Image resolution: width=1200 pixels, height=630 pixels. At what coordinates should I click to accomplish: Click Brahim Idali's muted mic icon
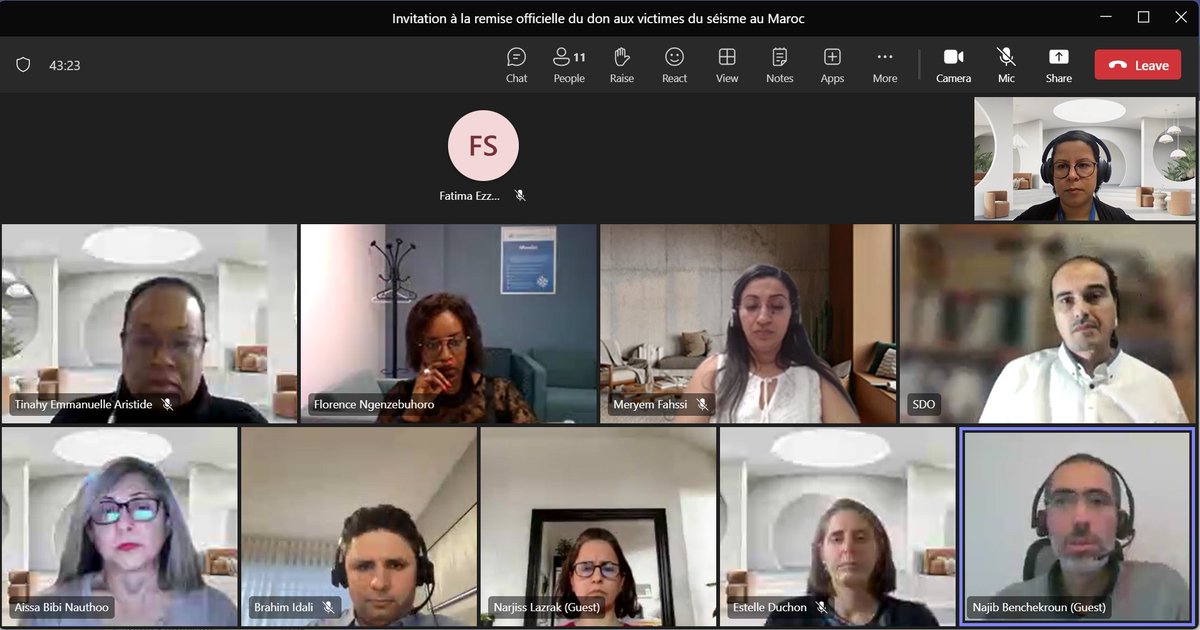pyautogui.click(x=329, y=608)
